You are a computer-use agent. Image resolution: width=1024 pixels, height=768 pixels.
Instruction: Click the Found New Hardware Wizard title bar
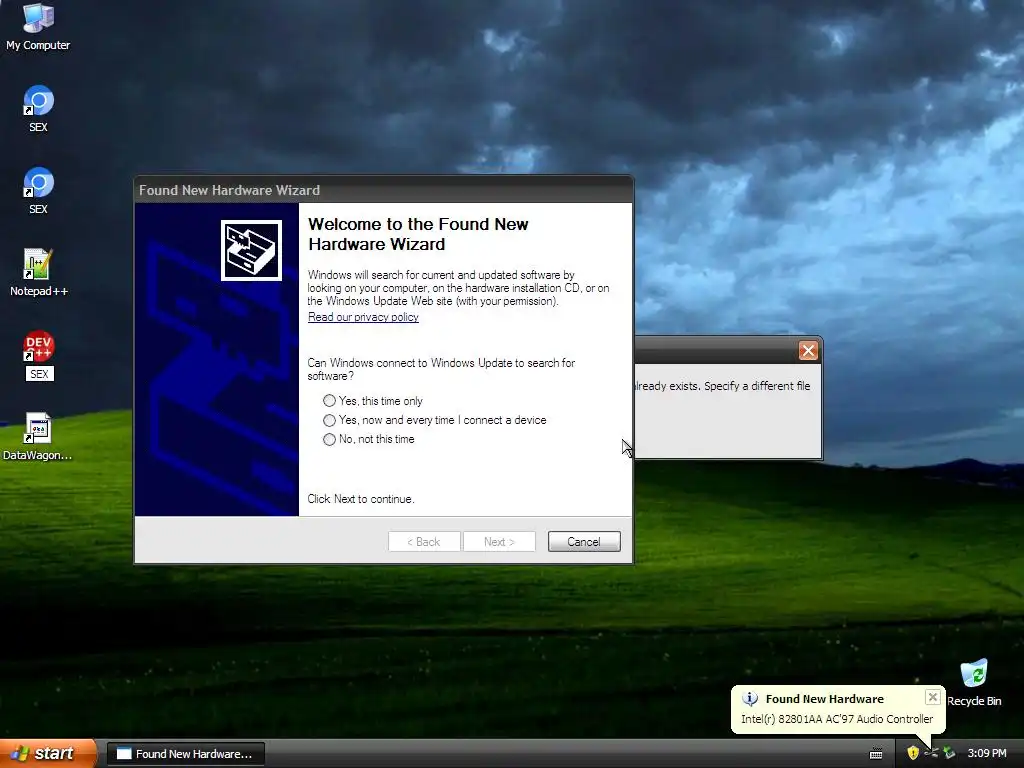point(383,190)
